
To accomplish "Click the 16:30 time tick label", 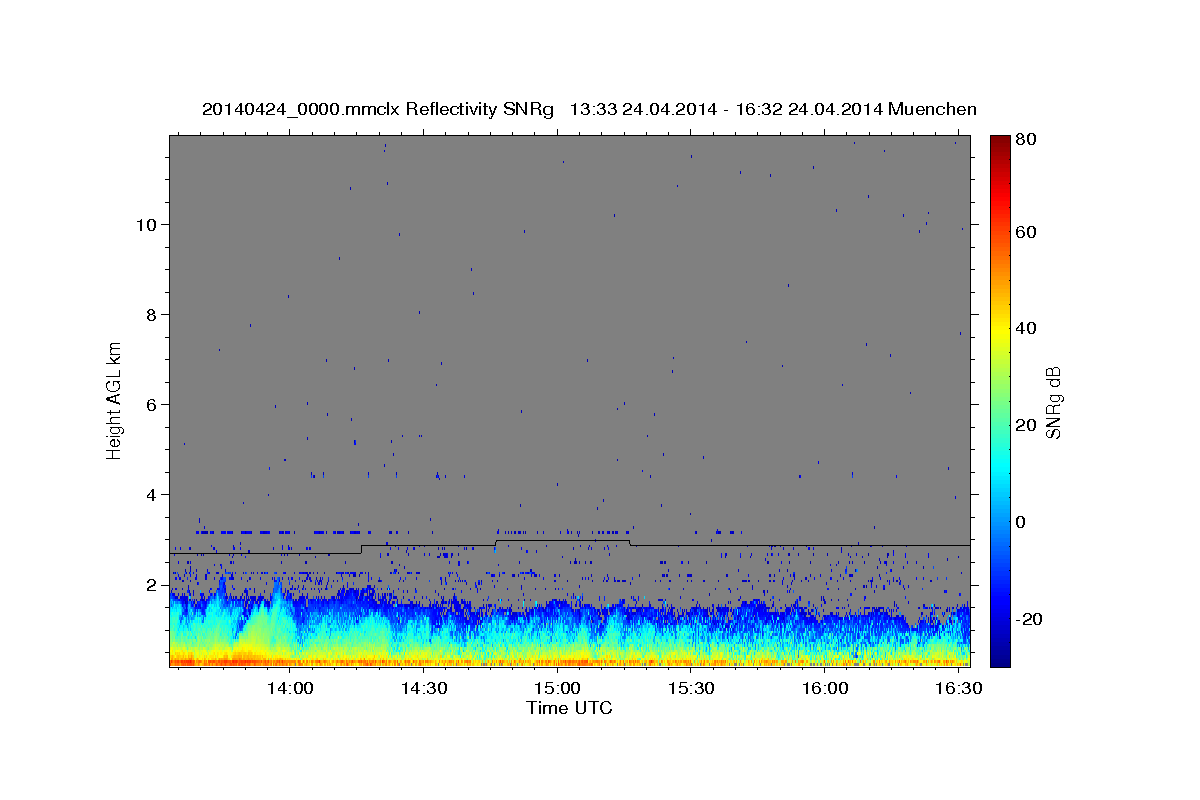I will pyautogui.click(x=957, y=689).
